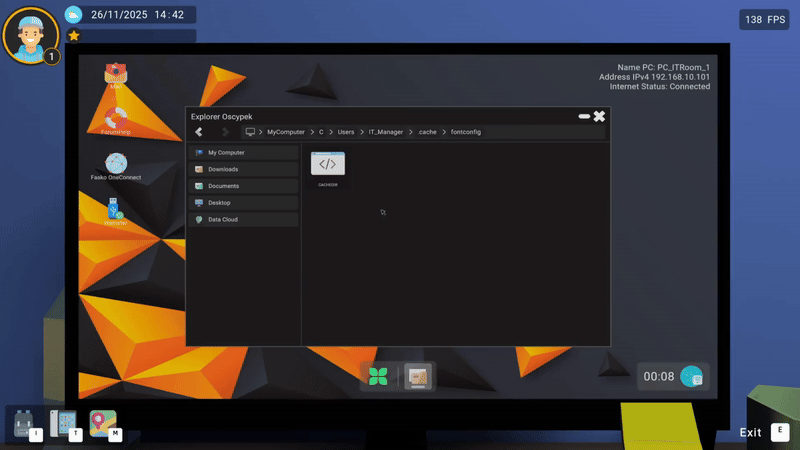The width and height of the screenshot is (800, 450).
Task: Select the Explorer taskbar icon
Action: pos(418,377)
